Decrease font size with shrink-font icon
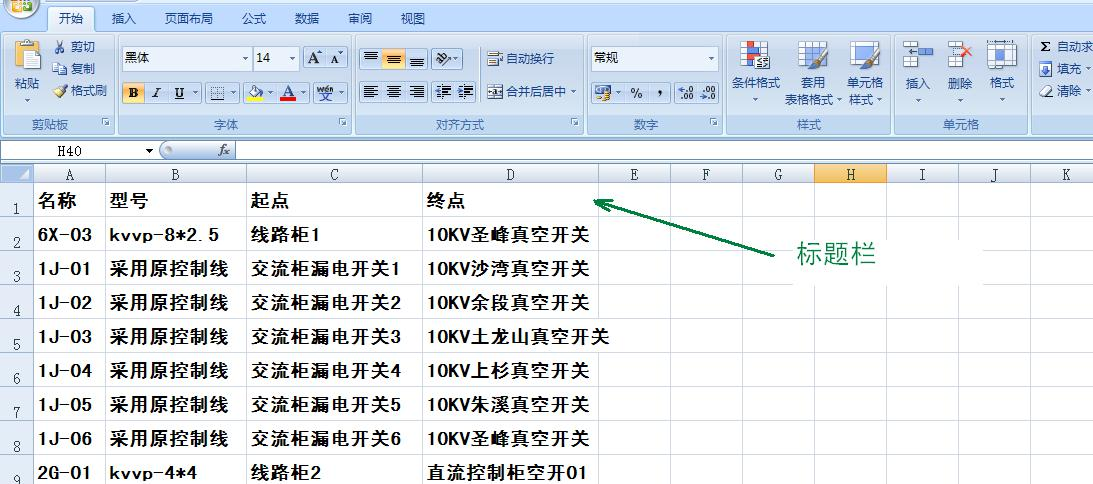This screenshot has width=1093, height=484. (336, 58)
